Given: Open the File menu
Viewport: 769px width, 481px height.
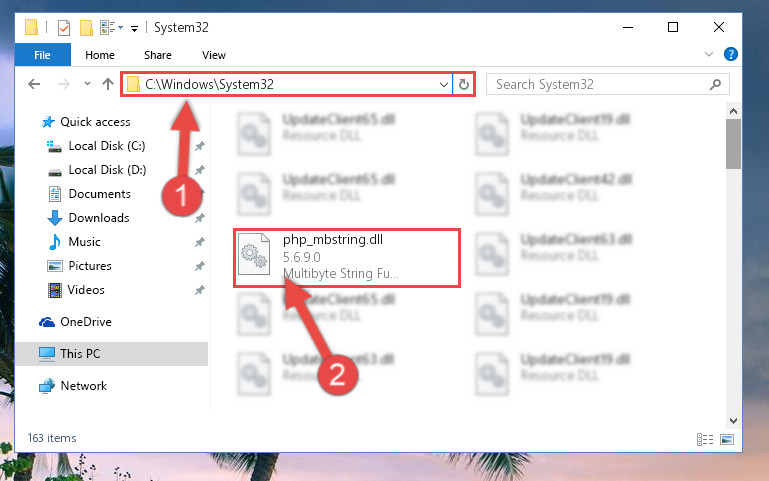Looking at the screenshot, I should pos(42,55).
